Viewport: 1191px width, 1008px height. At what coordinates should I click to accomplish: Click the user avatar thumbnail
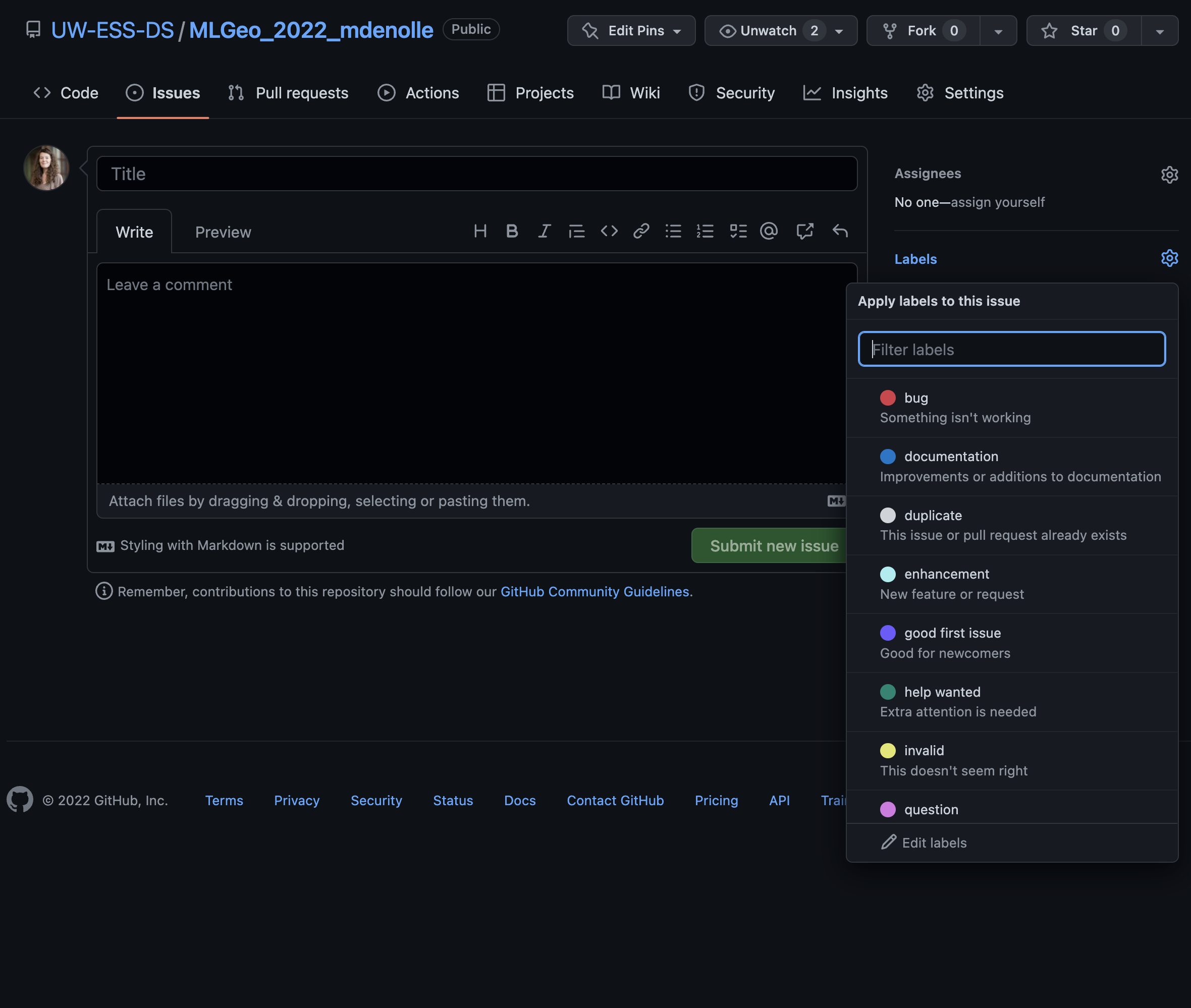point(46,168)
